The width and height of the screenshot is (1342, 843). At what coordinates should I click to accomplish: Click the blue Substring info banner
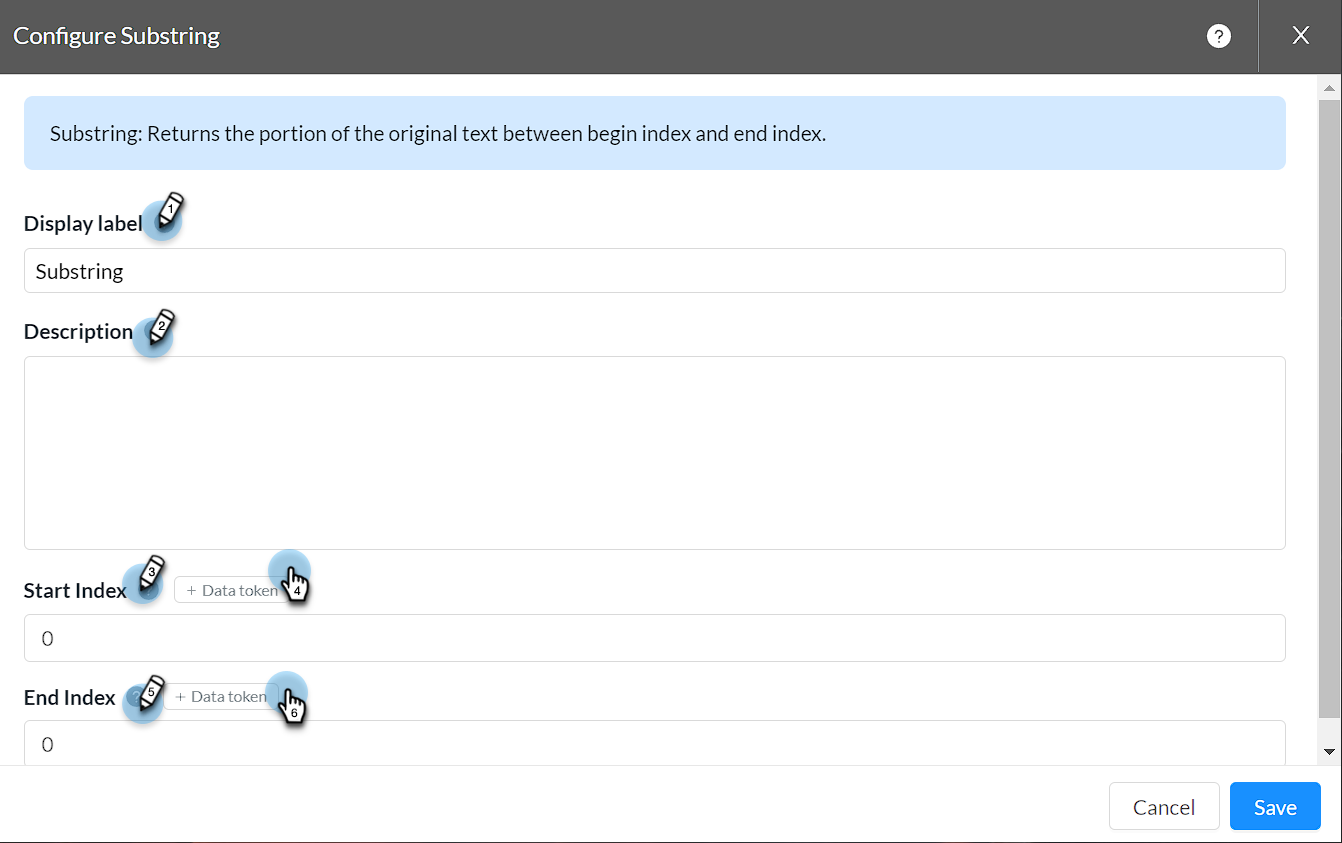coord(654,133)
